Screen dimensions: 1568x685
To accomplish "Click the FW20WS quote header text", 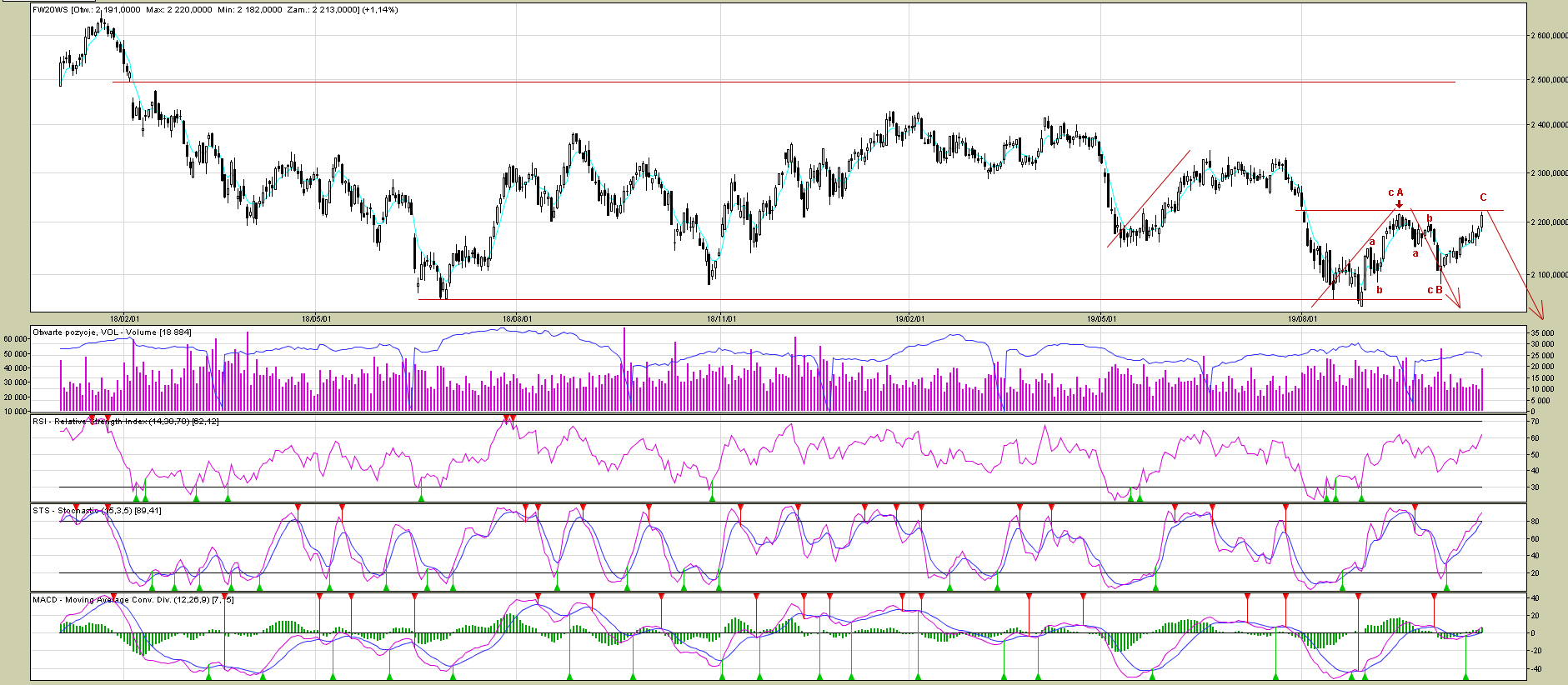I will click(215, 10).
